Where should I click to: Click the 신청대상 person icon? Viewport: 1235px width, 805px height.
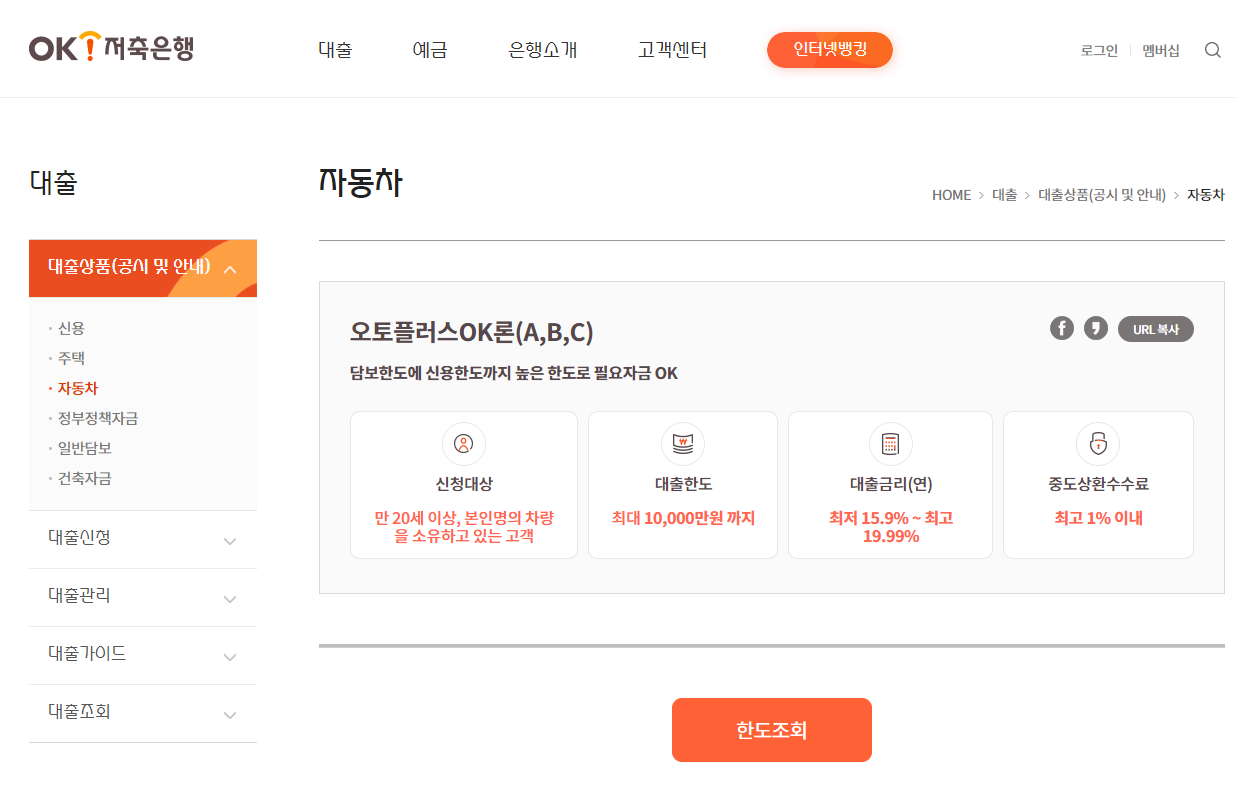tap(463, 444)
